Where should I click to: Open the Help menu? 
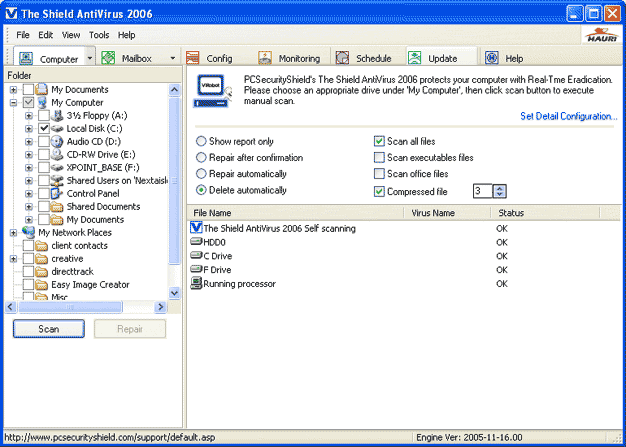click(127, 35)
